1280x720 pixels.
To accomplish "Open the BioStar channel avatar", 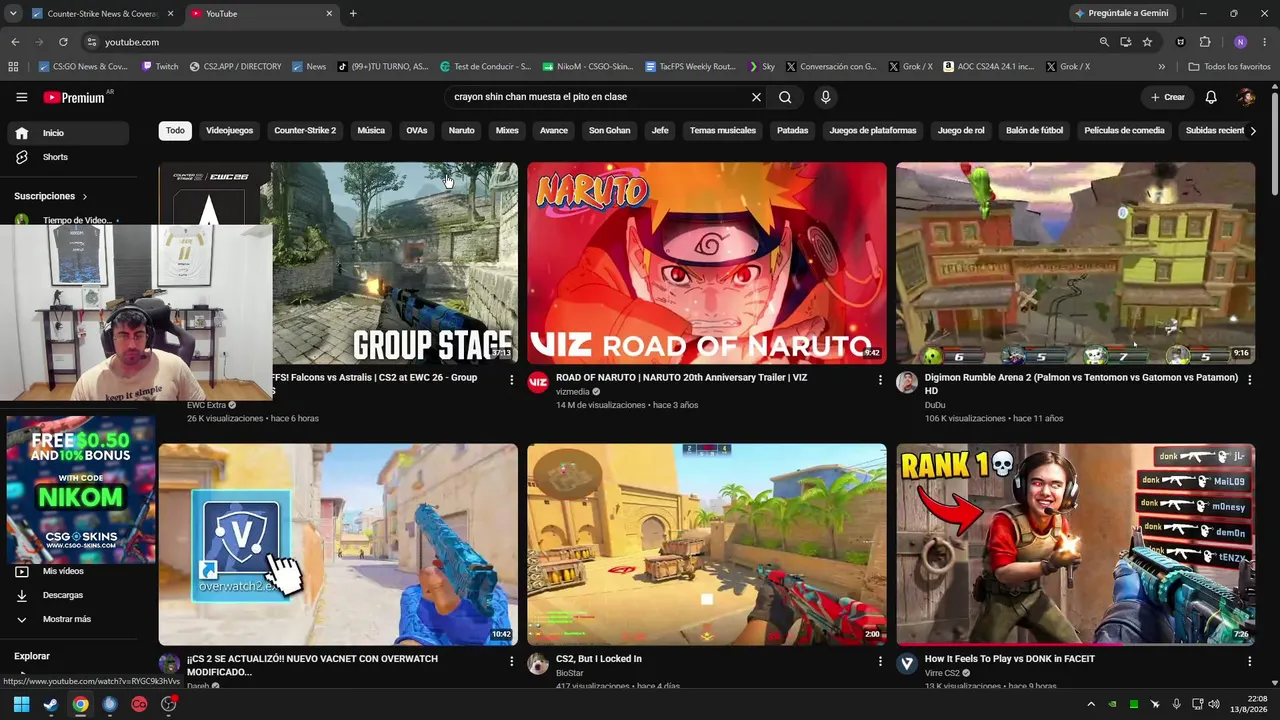I will click(538, 663).
